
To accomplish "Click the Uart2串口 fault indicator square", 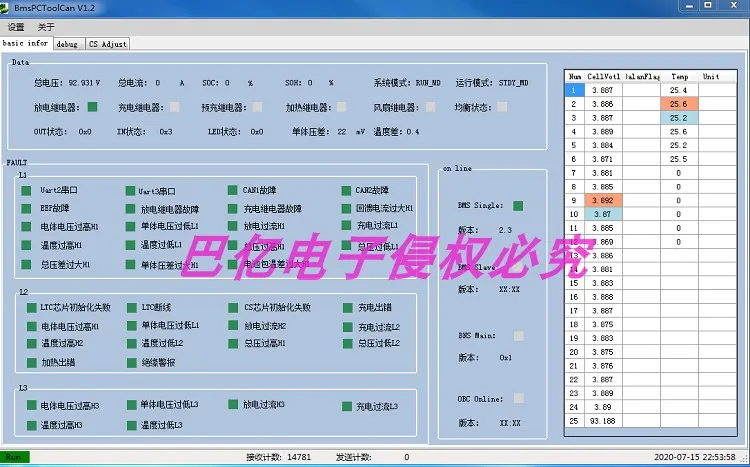I will pos(27,191).
